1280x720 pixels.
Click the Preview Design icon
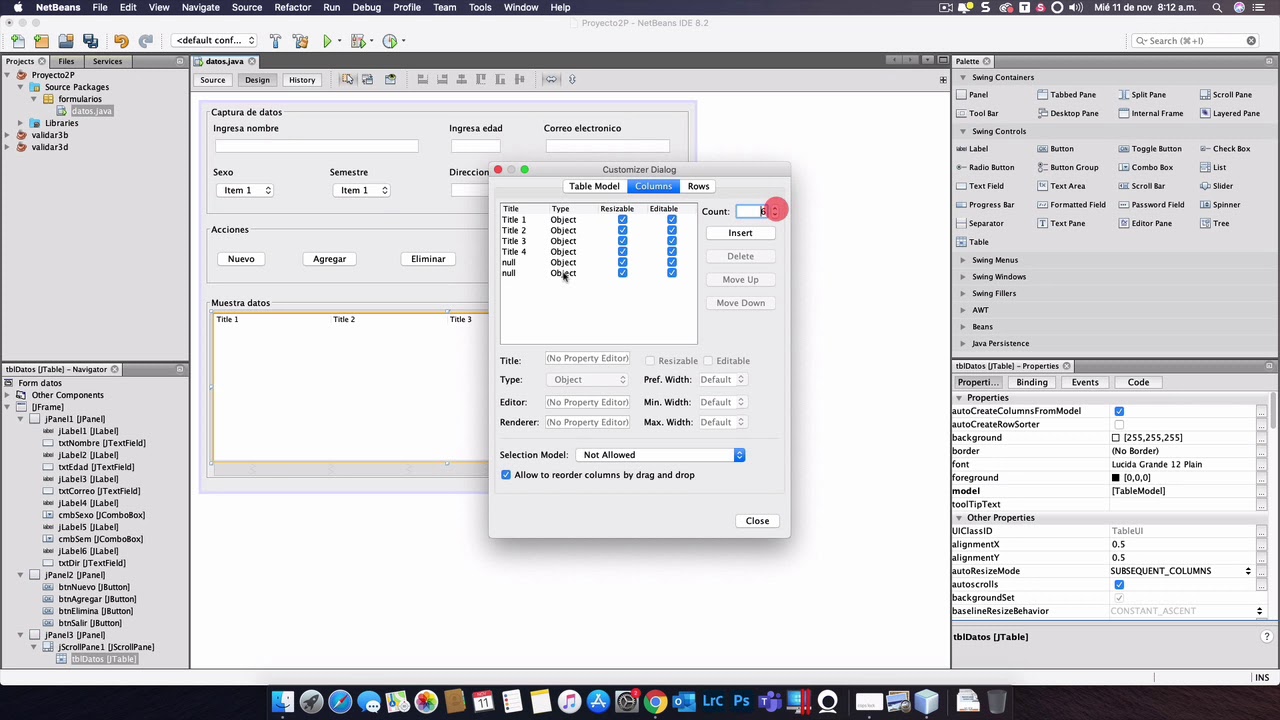click(390, 79)
